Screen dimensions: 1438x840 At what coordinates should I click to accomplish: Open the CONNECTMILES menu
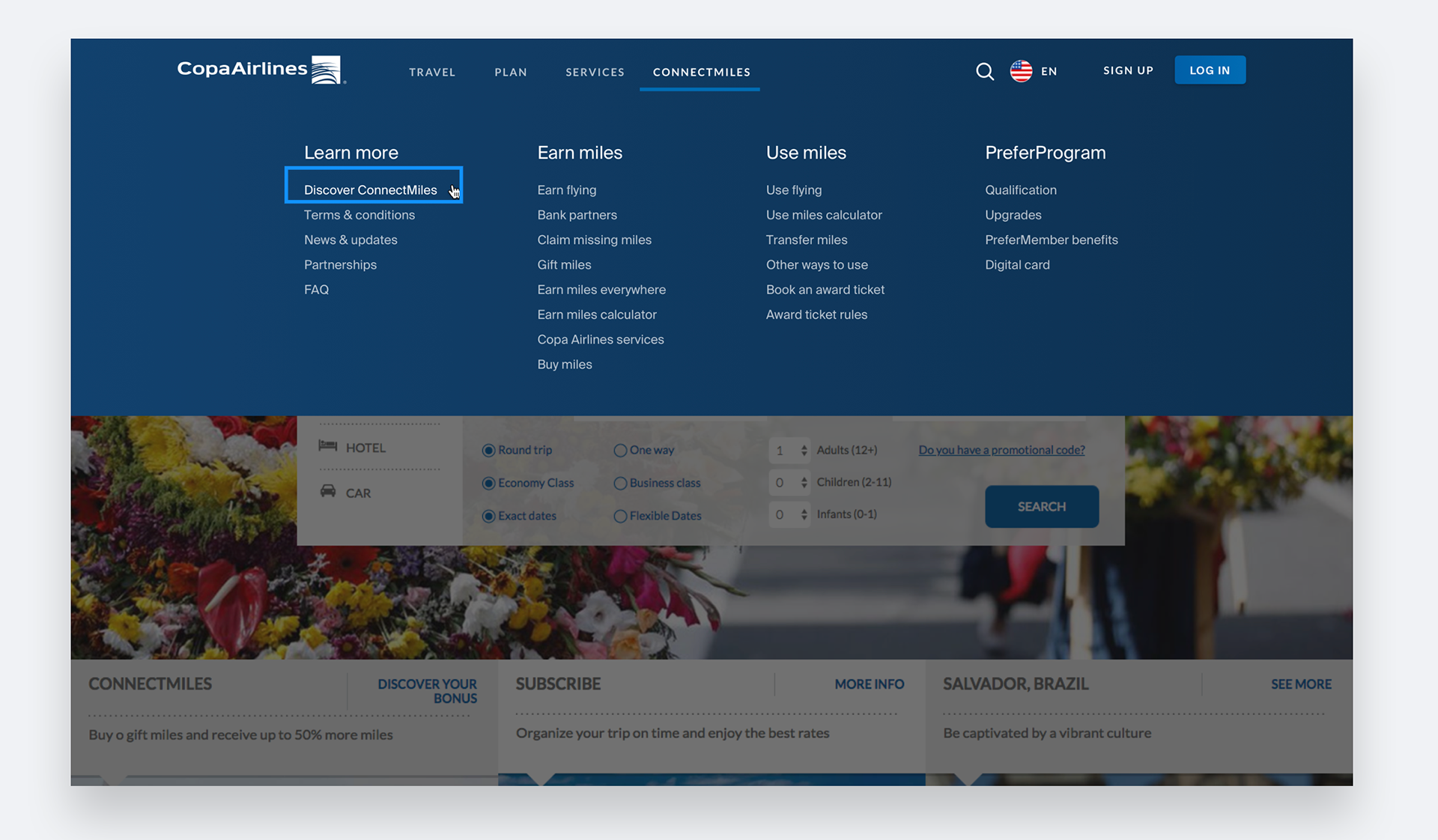[x=702, y=72]
